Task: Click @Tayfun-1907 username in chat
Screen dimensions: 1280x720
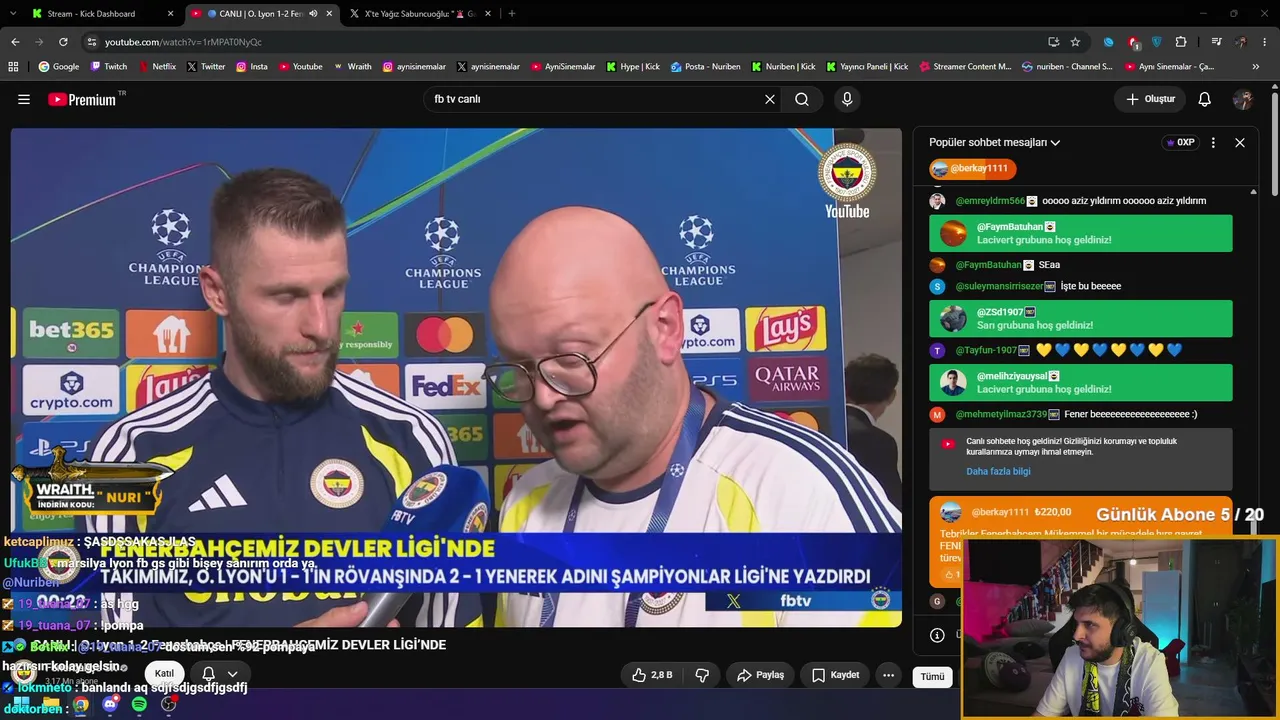Action: point(986,350)
